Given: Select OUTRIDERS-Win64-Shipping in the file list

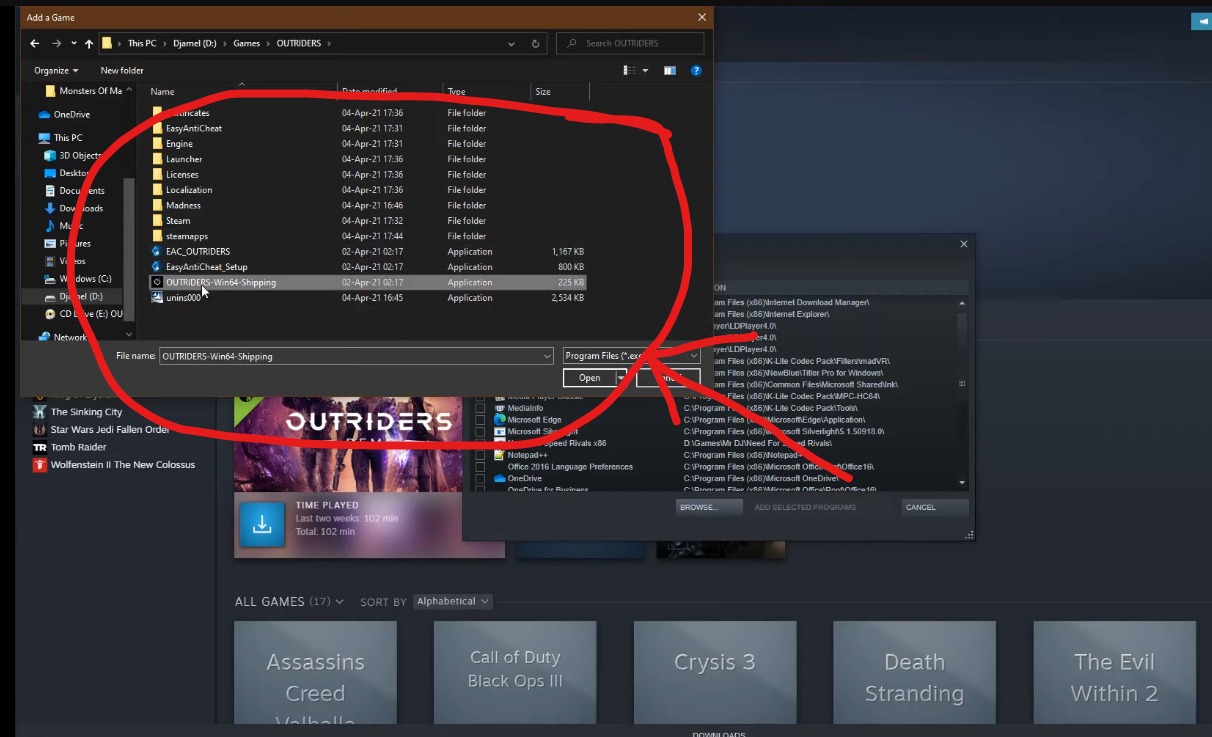Looking at the screenshot, I should point(367,282).
